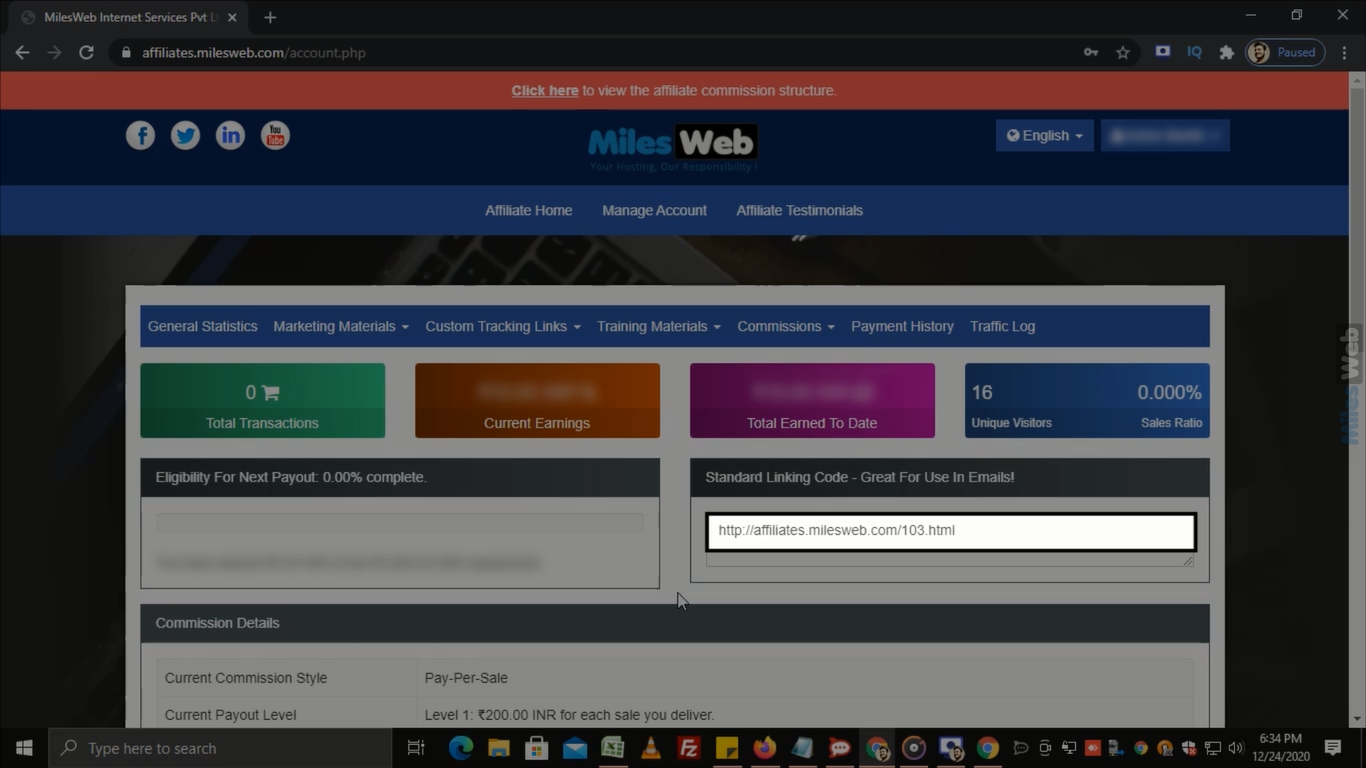Image resolution: width=1366 pixels, height=768 pixels.
Task: Open Payment History tab
Action: (x=902, y=326)
